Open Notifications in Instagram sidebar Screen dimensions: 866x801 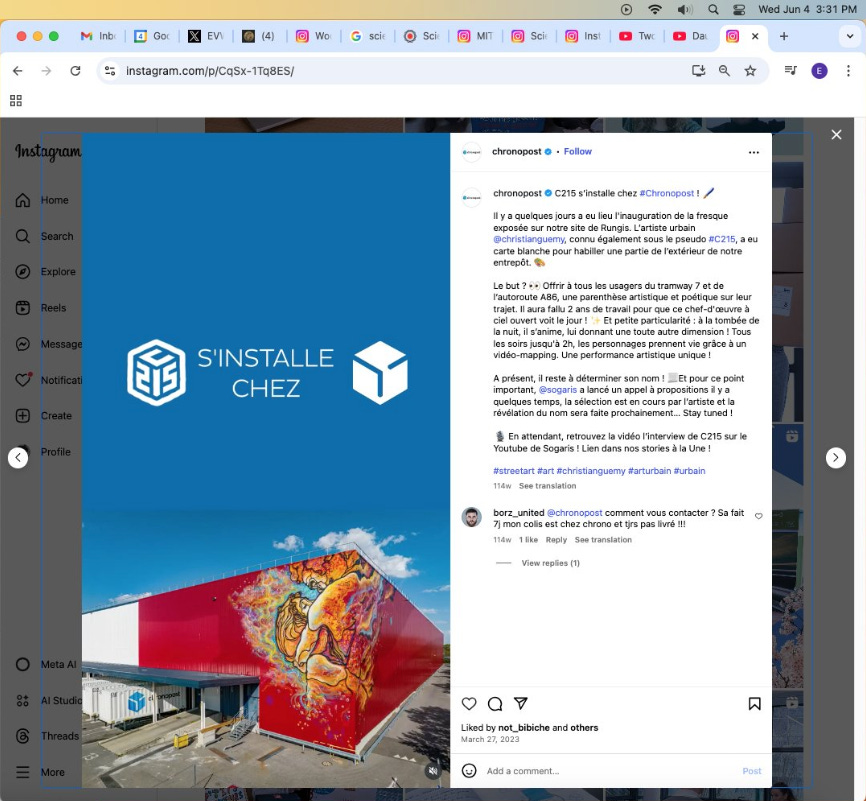point(49,380)
